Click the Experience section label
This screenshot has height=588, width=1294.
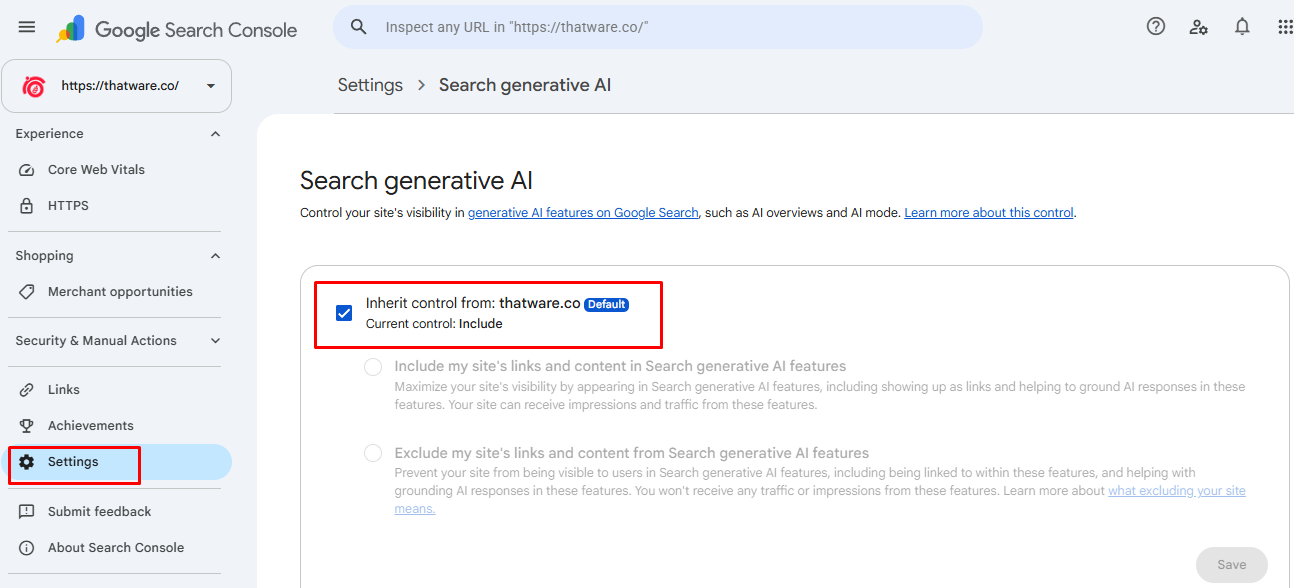tap(49, 134)
